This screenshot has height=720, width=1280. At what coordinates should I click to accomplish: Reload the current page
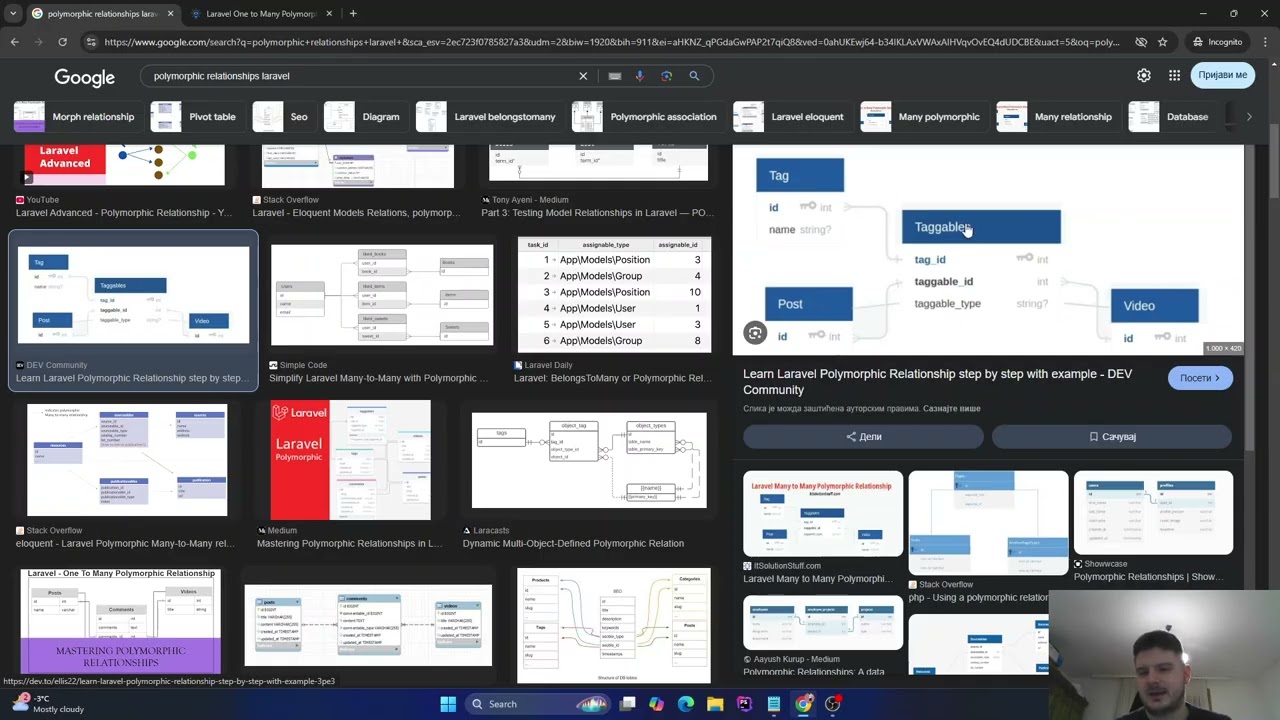click(62, 42)
